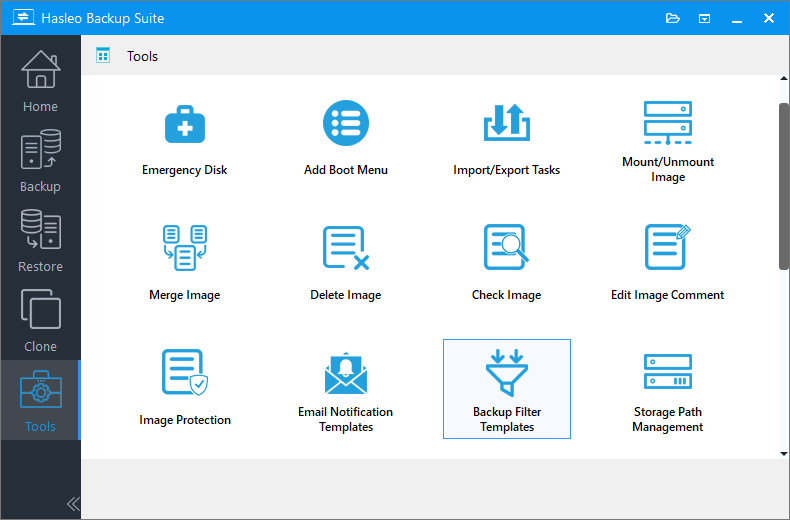Open Mount/Unmount Image tool

click(668, 140)
